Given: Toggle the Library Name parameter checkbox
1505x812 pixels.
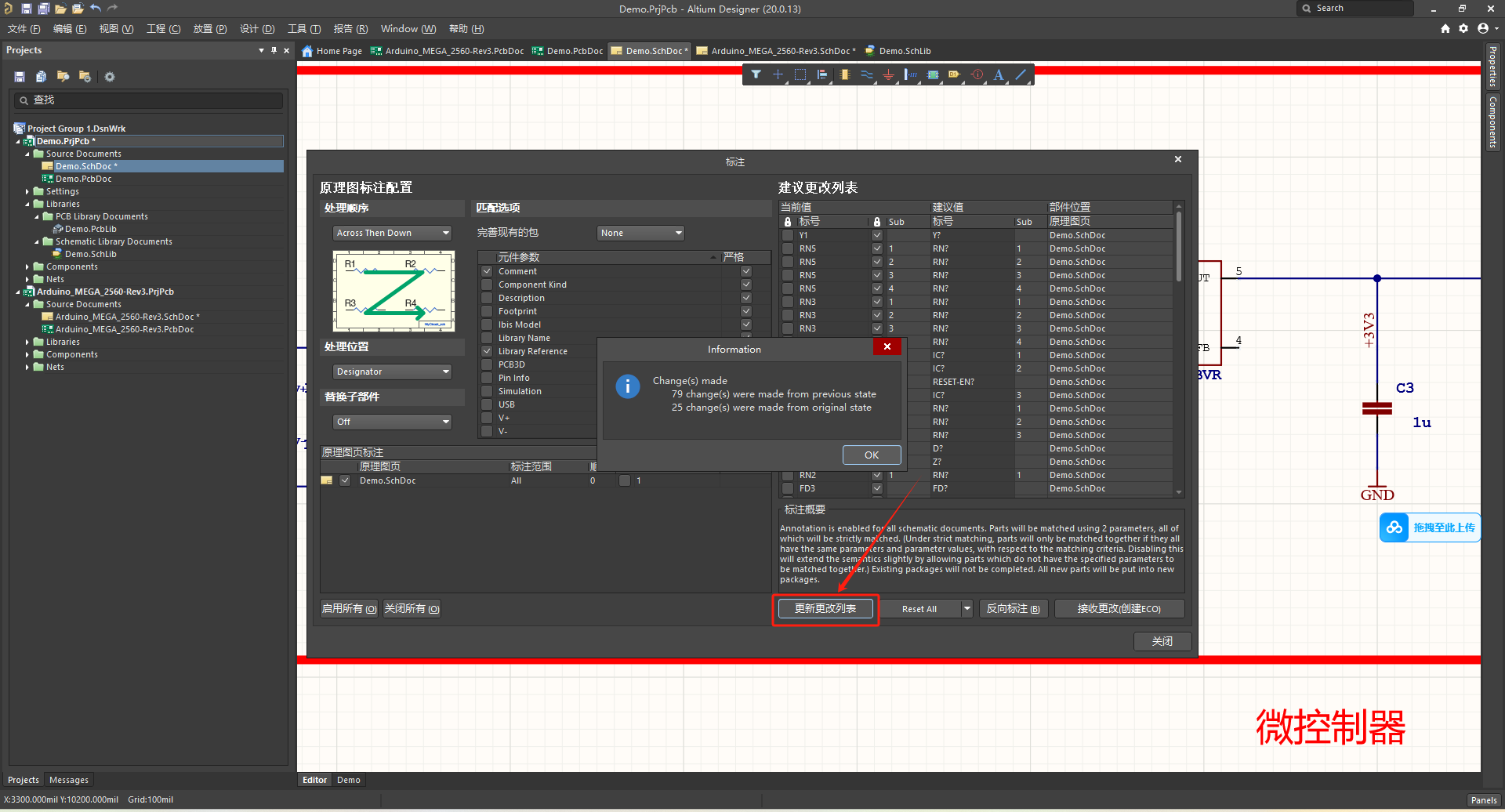Looking at the screenshot, I should click(x=487, y=338).
